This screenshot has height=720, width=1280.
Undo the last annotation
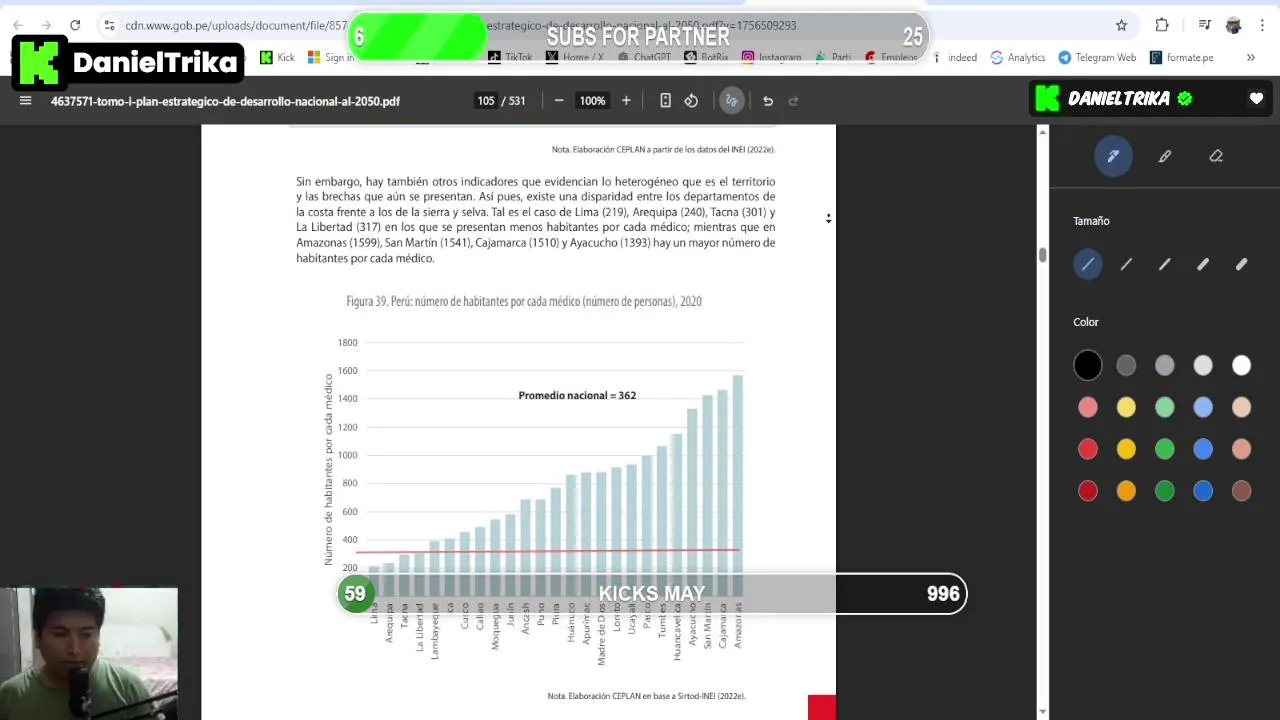point(768,100)
